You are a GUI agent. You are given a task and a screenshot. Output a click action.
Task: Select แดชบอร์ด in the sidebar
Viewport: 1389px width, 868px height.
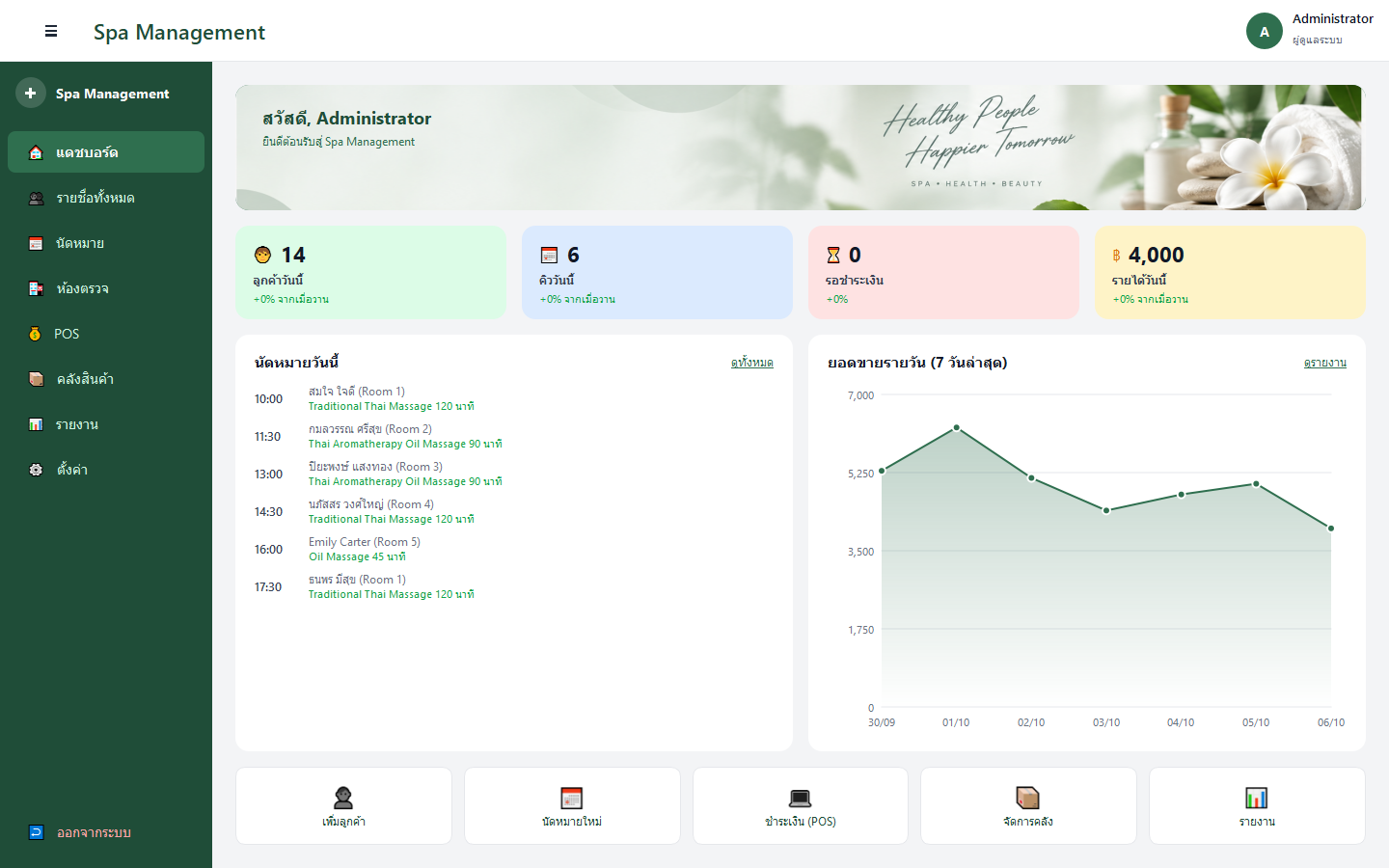[x=106, y=152]
